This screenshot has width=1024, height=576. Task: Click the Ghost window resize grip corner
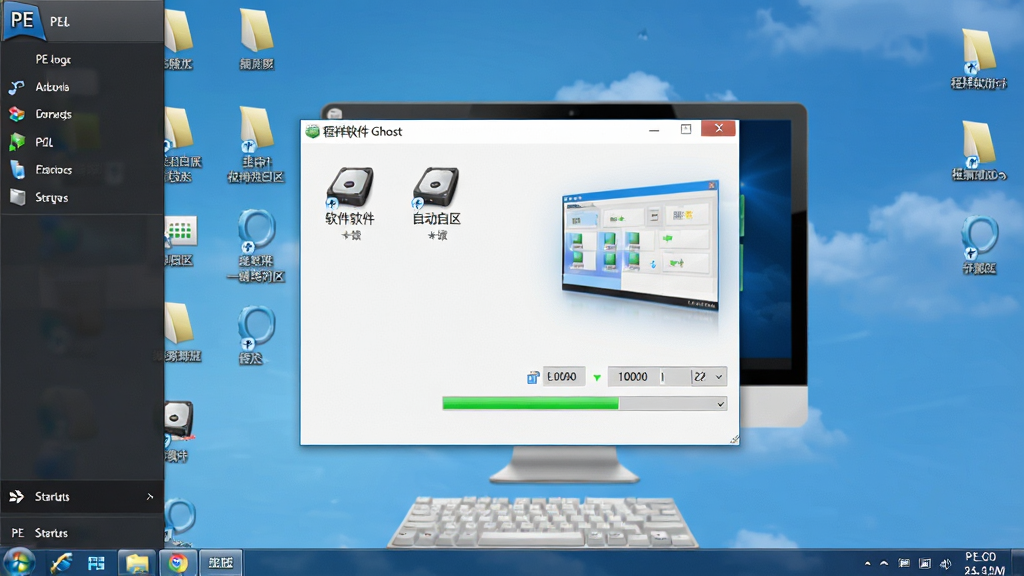(734, 440)
